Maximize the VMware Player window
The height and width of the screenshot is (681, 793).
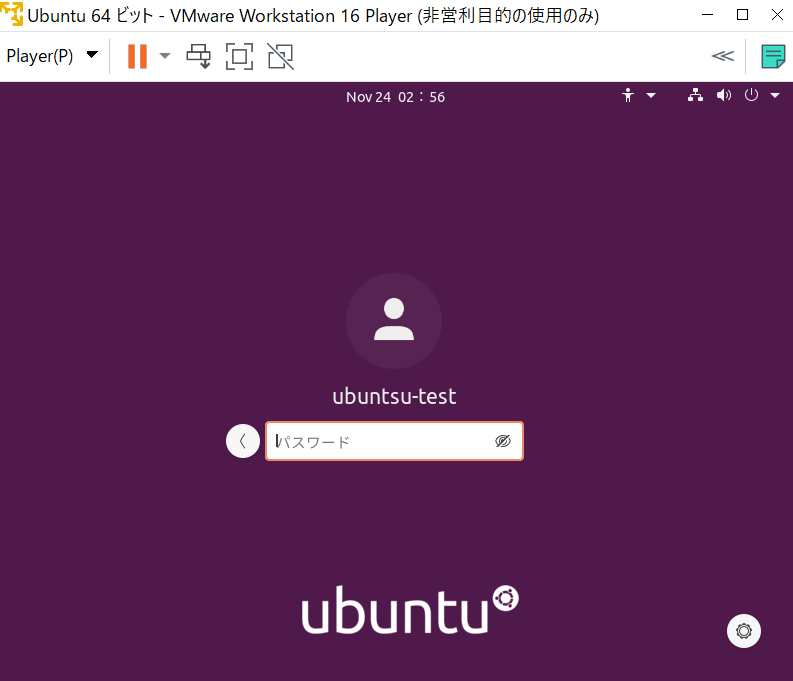coord(742,15)
